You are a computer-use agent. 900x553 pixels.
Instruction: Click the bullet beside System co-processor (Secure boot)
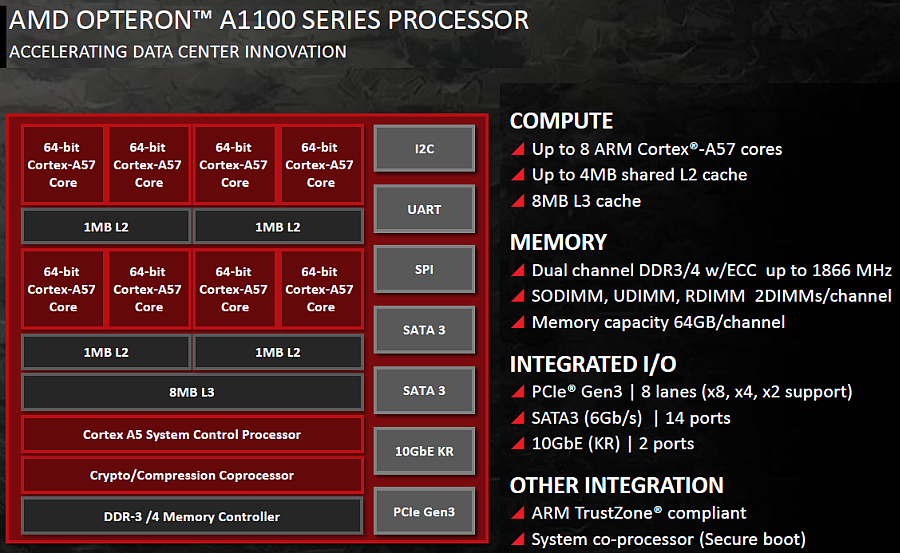(x=518, y=540)
